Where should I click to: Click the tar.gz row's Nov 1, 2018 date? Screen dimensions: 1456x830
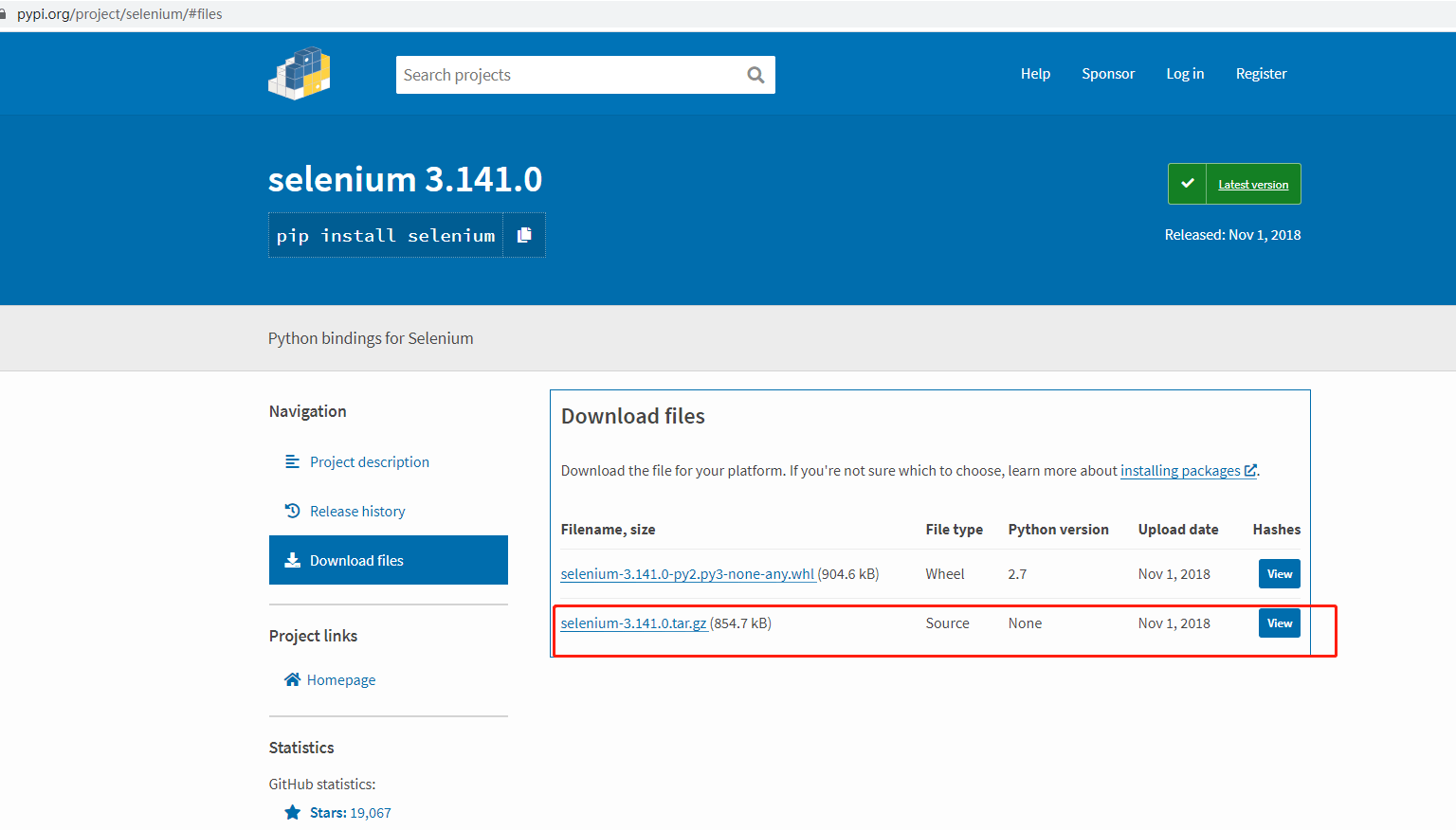[x=1174, y=623]
